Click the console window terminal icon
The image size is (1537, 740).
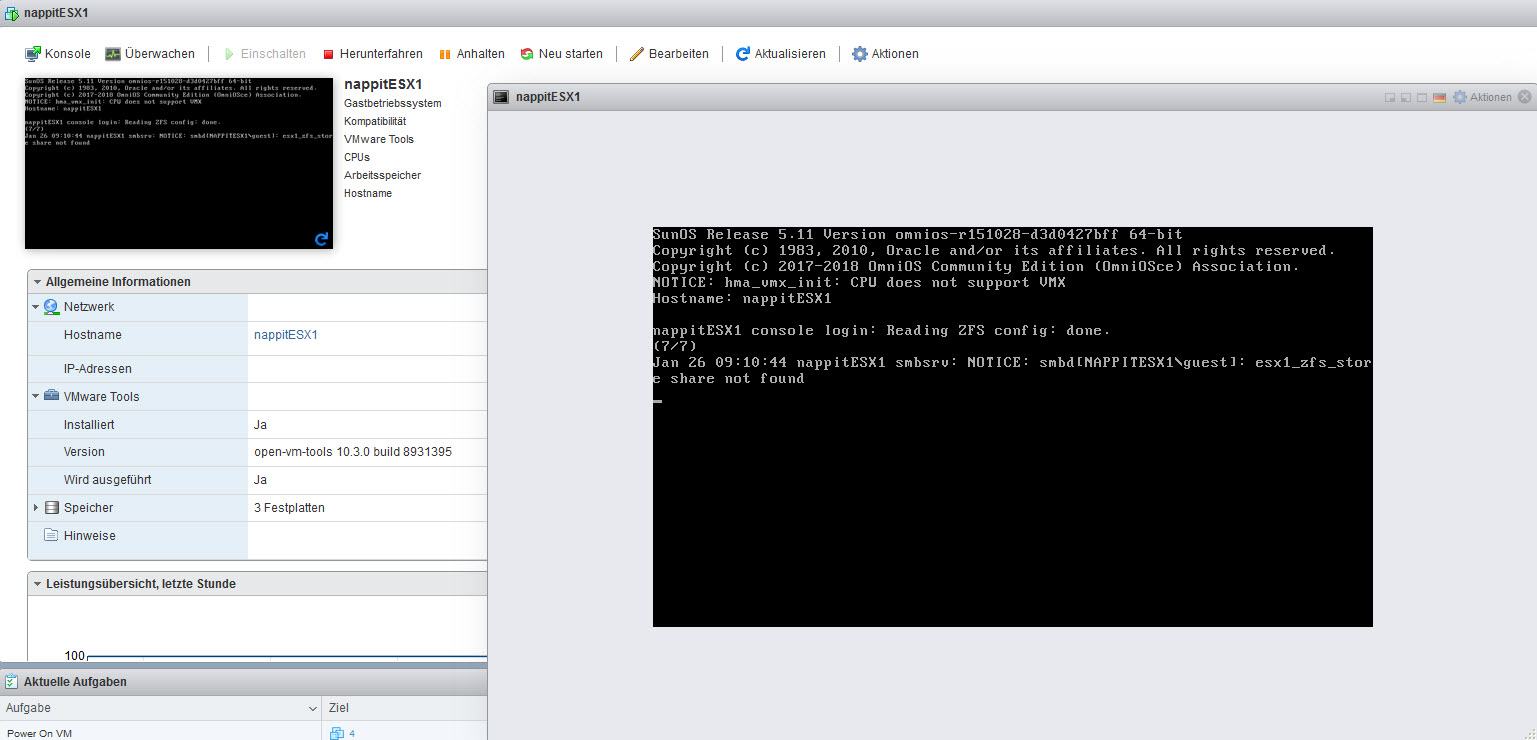coord(501,97)
